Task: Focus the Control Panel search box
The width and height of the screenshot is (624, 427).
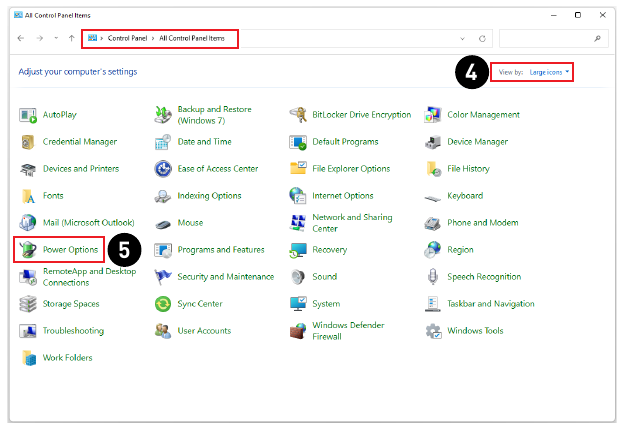Action: [554, 39]
